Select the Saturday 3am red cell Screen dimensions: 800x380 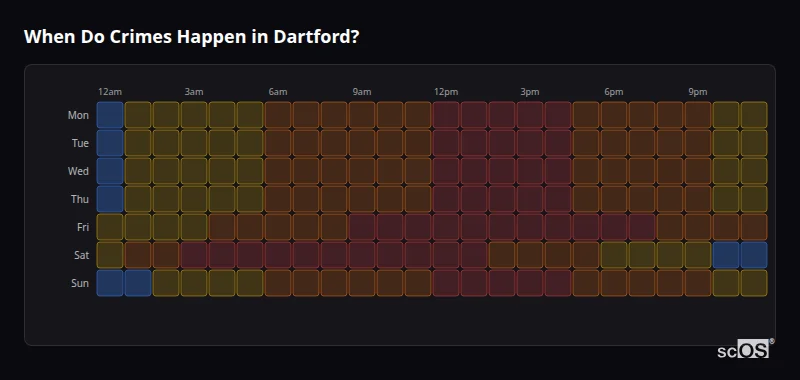[194, 255]
